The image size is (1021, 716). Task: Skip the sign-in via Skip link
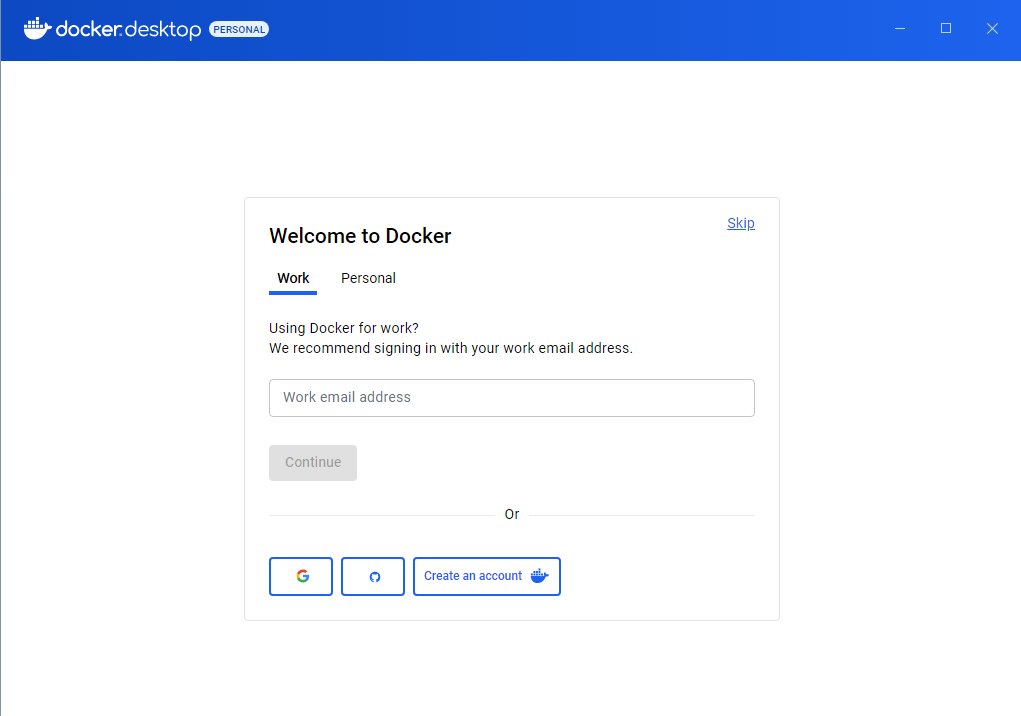[740, 223]
